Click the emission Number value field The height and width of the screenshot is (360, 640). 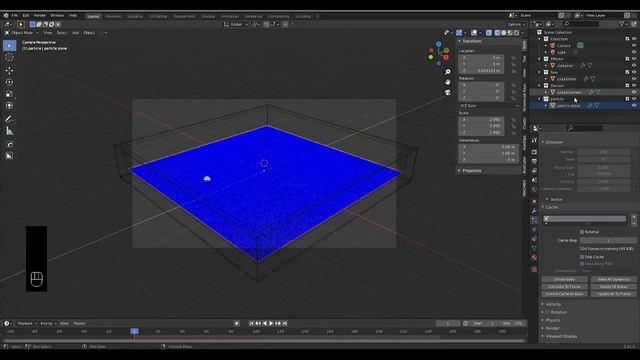click(604, 152)
